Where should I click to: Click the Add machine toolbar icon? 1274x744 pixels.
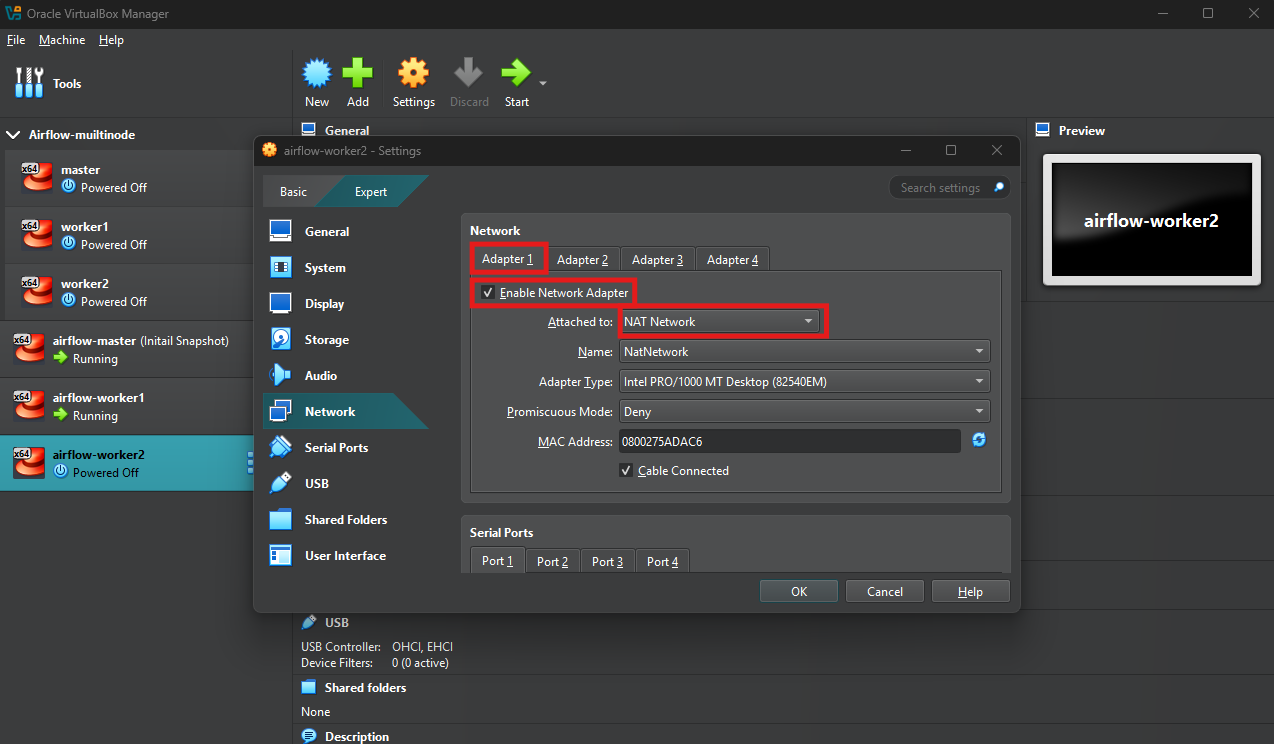click(358, 74)
